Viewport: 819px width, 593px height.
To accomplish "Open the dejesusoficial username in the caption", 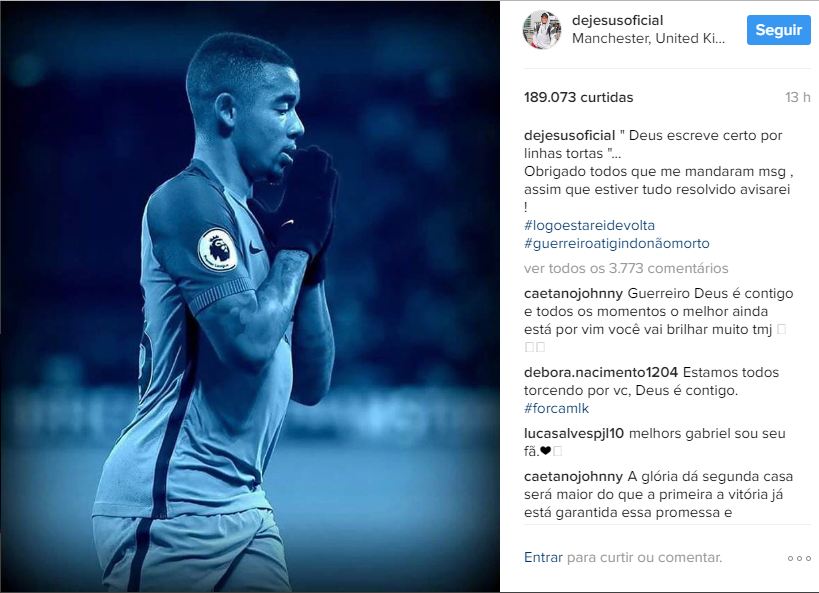I will point(569,136).
